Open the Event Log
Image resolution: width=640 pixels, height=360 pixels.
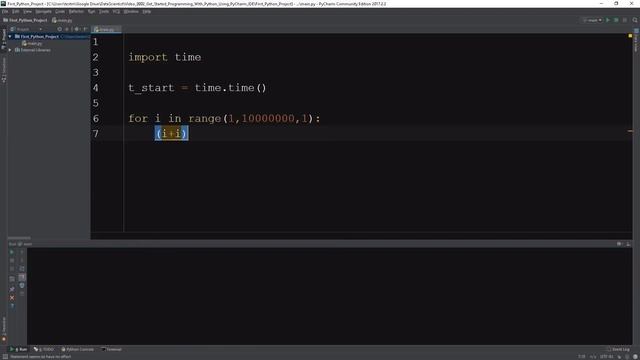click(618, 349)
